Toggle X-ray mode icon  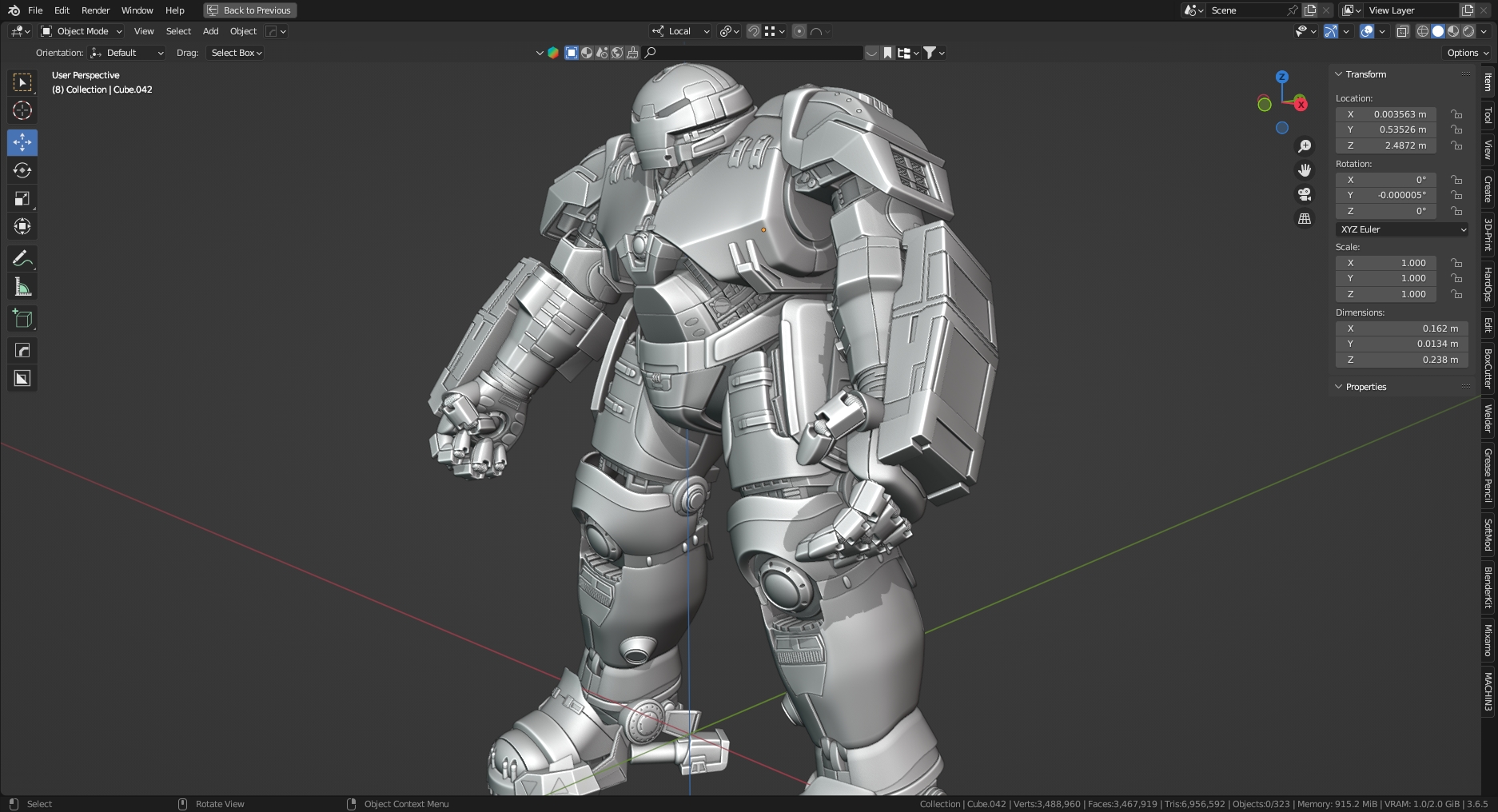pos(1403,31)
